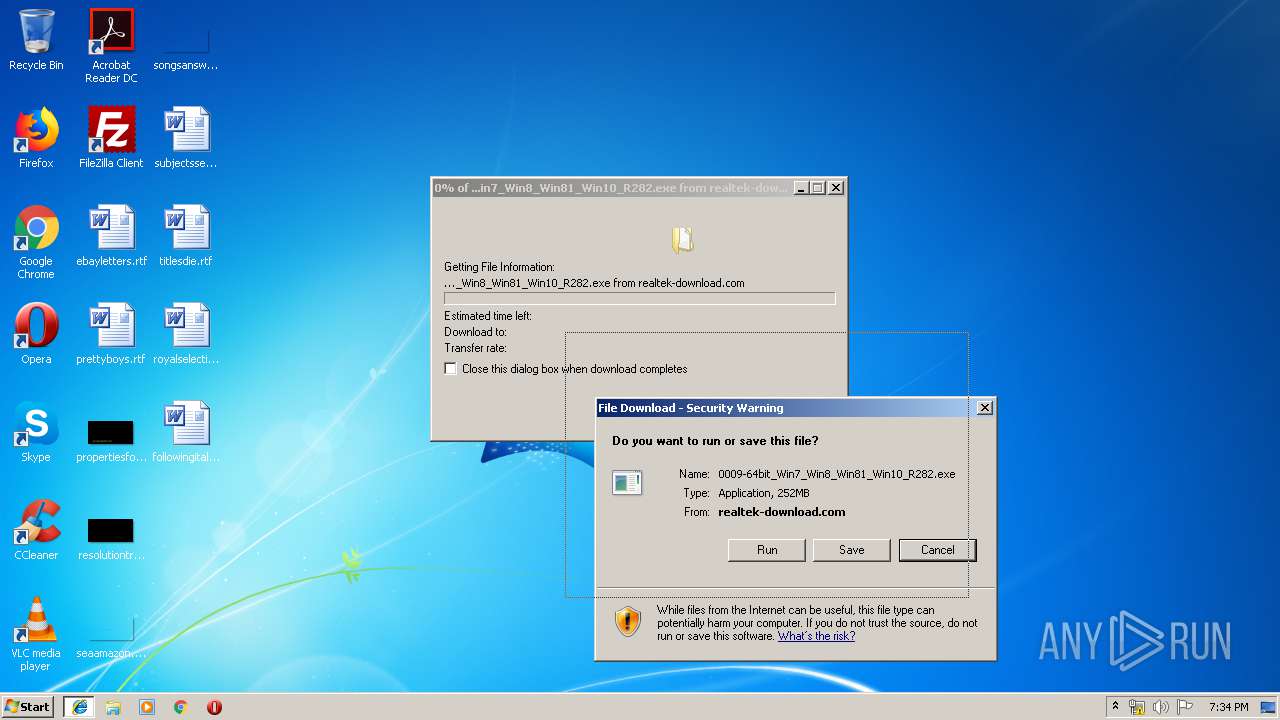This screenshot has width=1280, height=720.
Task: Open VLC media player shortcut
Action: pos(36,635)
